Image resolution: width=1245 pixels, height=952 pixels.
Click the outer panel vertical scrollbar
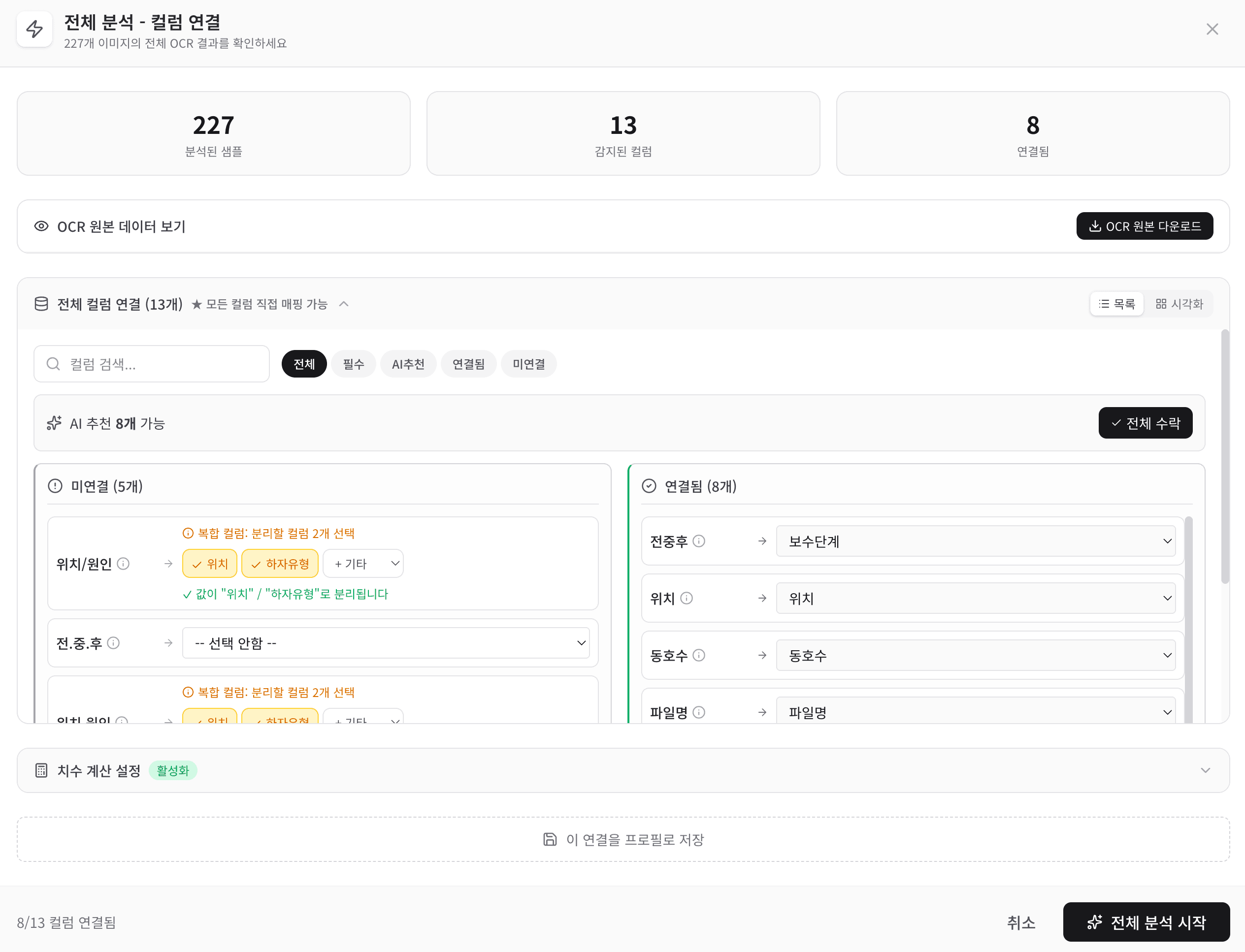tap(1225, 456)
